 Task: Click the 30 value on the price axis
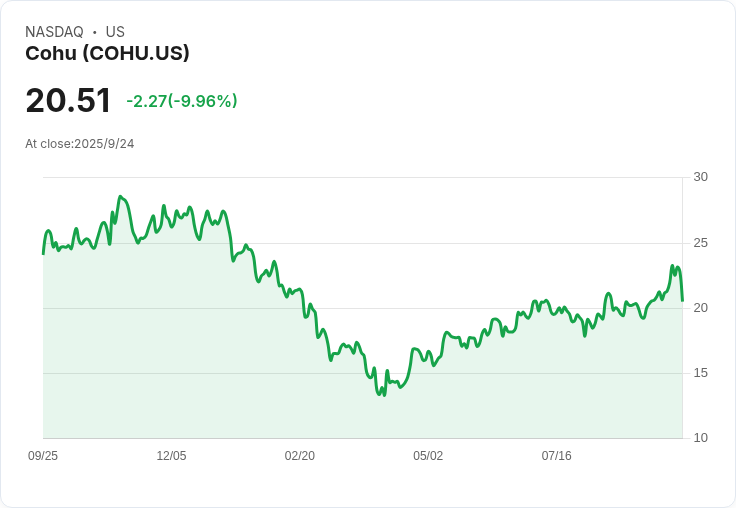click(x=701, y=177)
